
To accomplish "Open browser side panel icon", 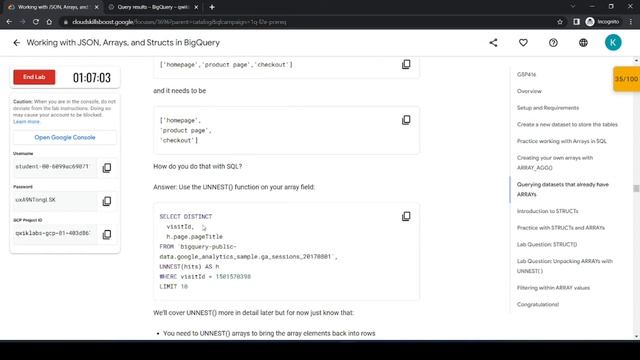I will (x=576, y=22).
